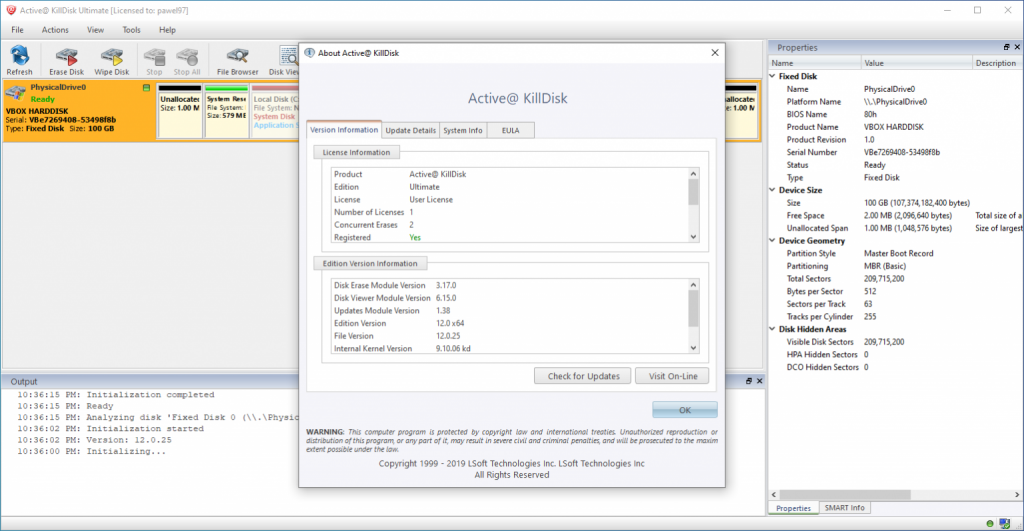Select the Registered row in License Information

coord(510,238)
